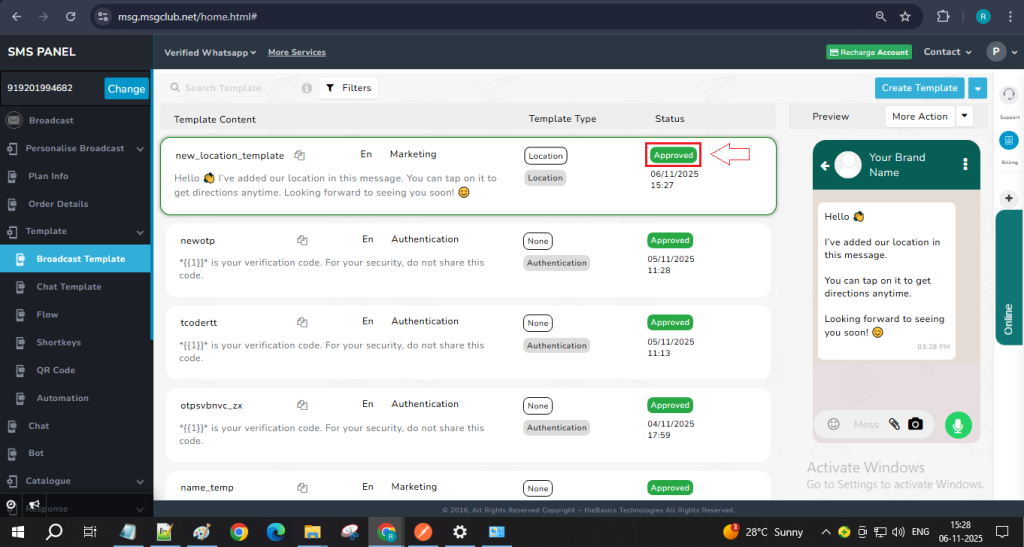Open the dropdown arrow beside Create Template
This screenshot has width=1024, height=547.
tap(977, 88)
